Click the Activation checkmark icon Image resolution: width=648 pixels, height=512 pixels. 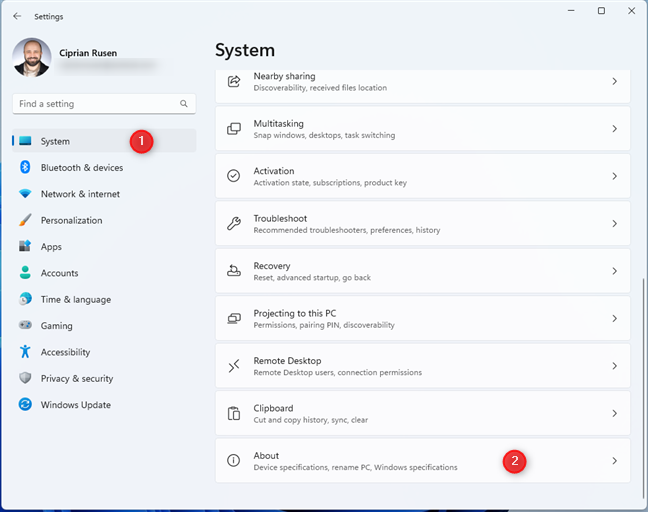click(233, 176)
